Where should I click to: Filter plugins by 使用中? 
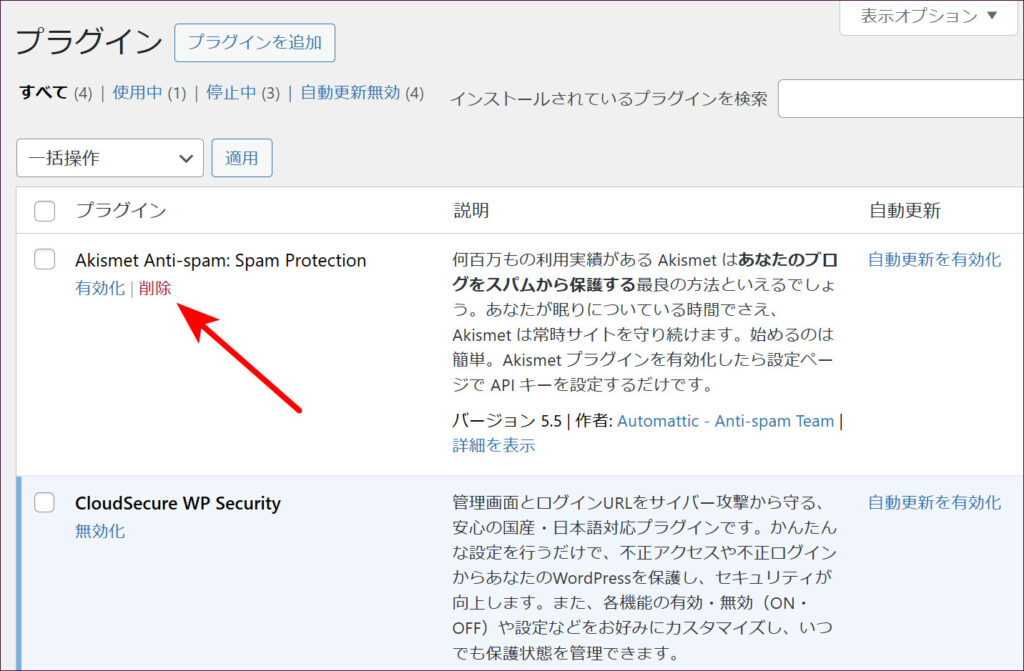coord(137,93)
